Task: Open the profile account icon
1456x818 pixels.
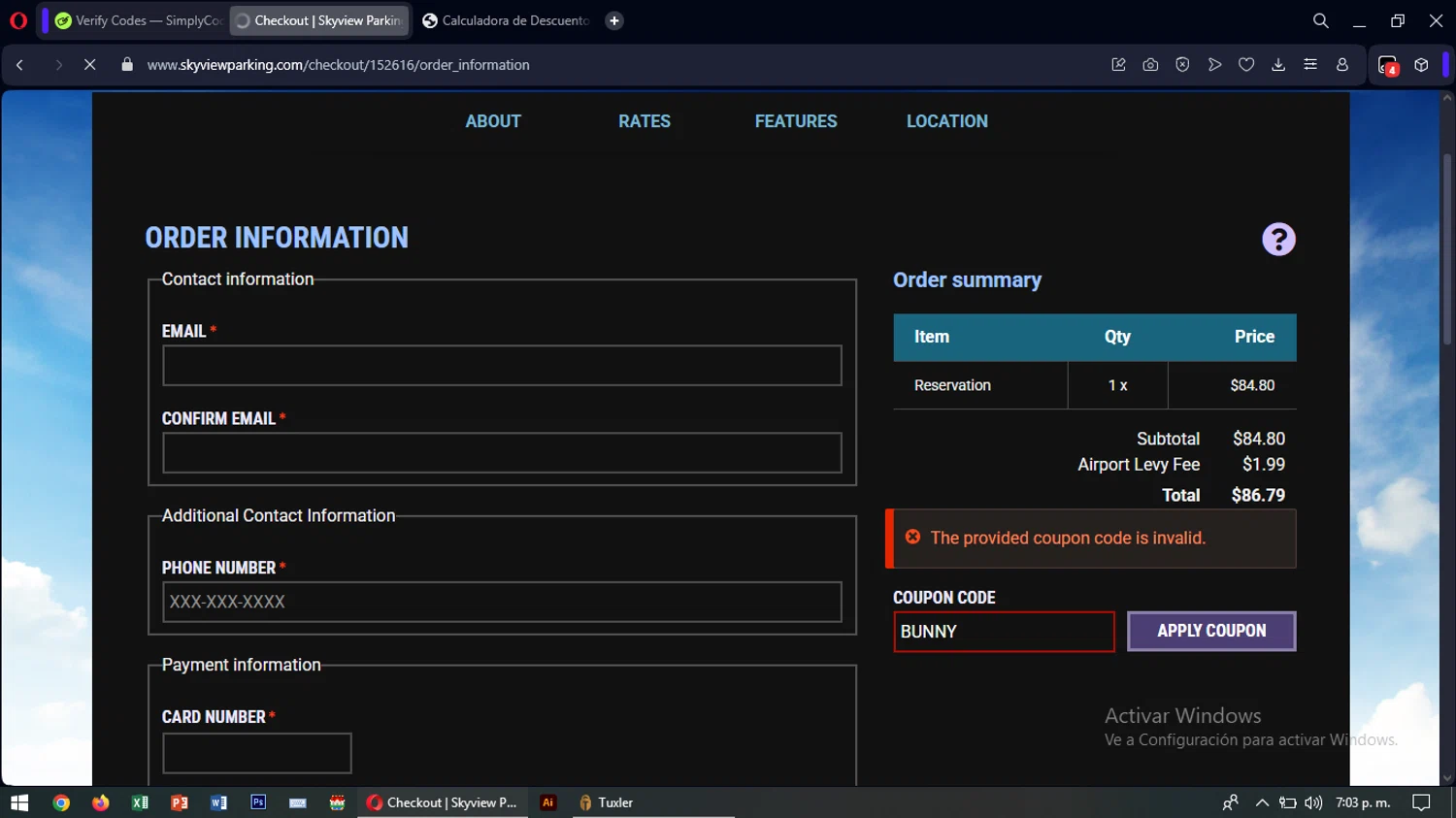Action: [x=1342, y=65]
